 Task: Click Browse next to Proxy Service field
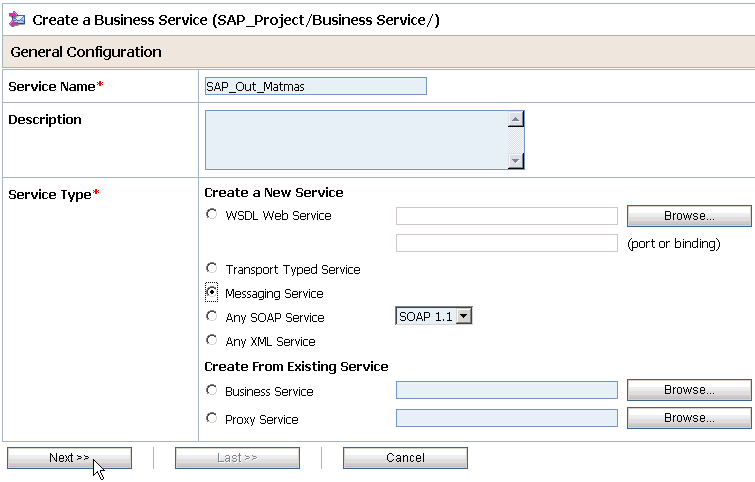[x=688, y=418]
